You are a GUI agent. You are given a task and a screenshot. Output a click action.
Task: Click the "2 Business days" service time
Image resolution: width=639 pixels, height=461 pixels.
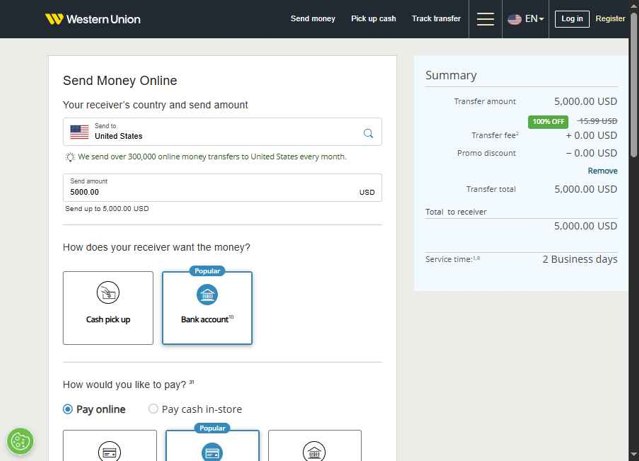[580, 259]
